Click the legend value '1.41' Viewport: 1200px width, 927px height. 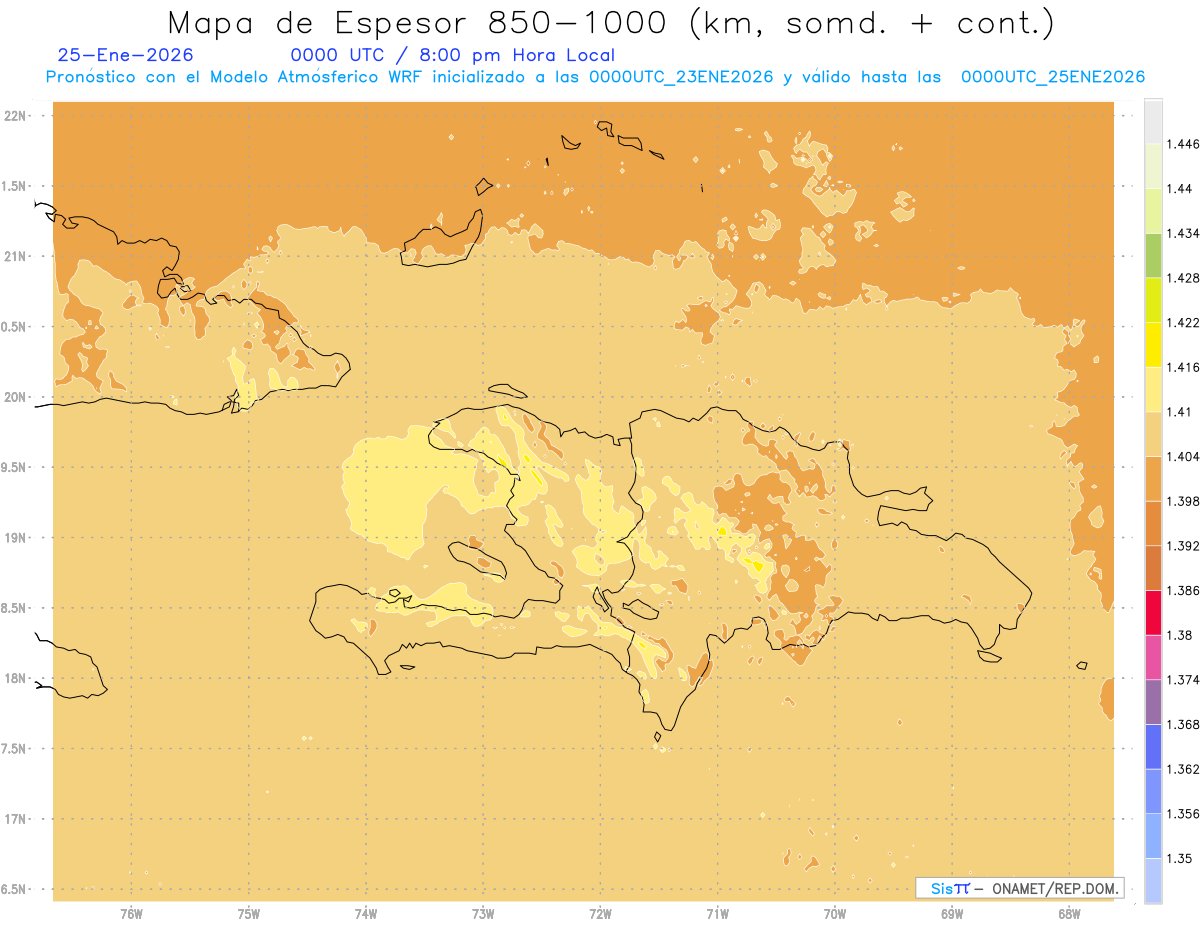click(1180, 411)
